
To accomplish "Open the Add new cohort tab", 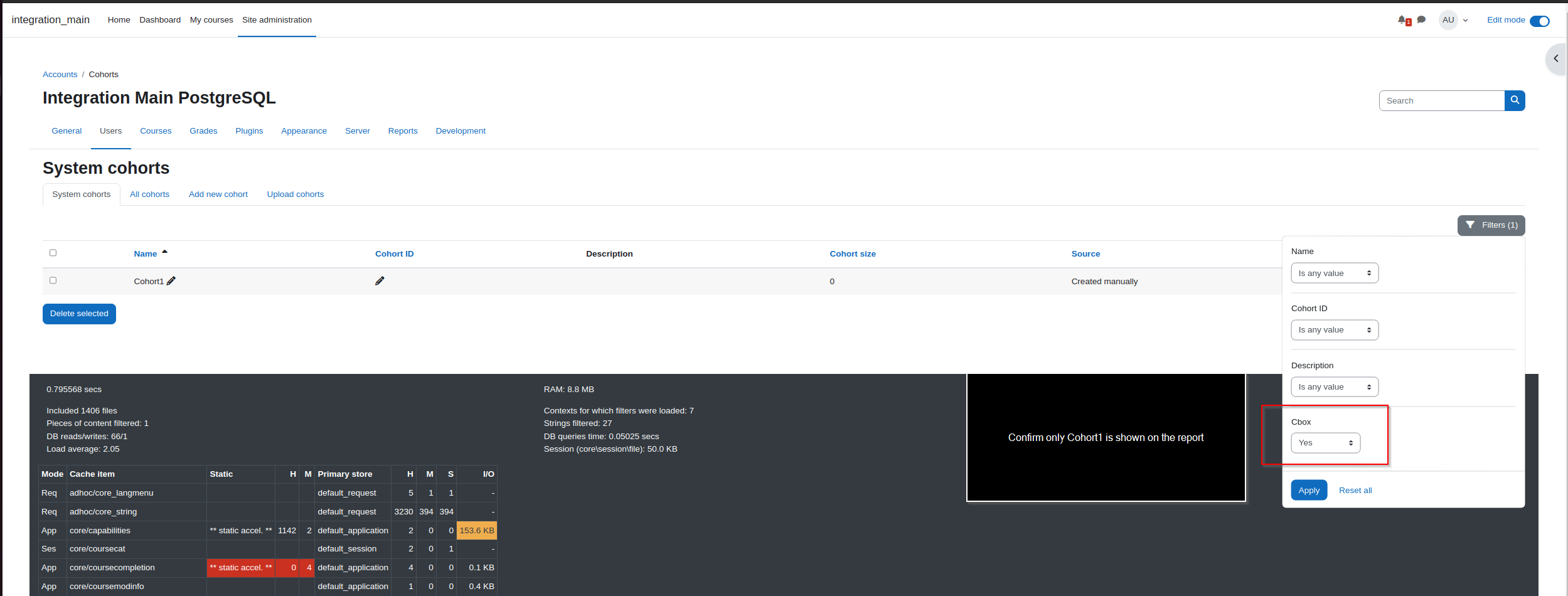I will [x=218, y=194].
